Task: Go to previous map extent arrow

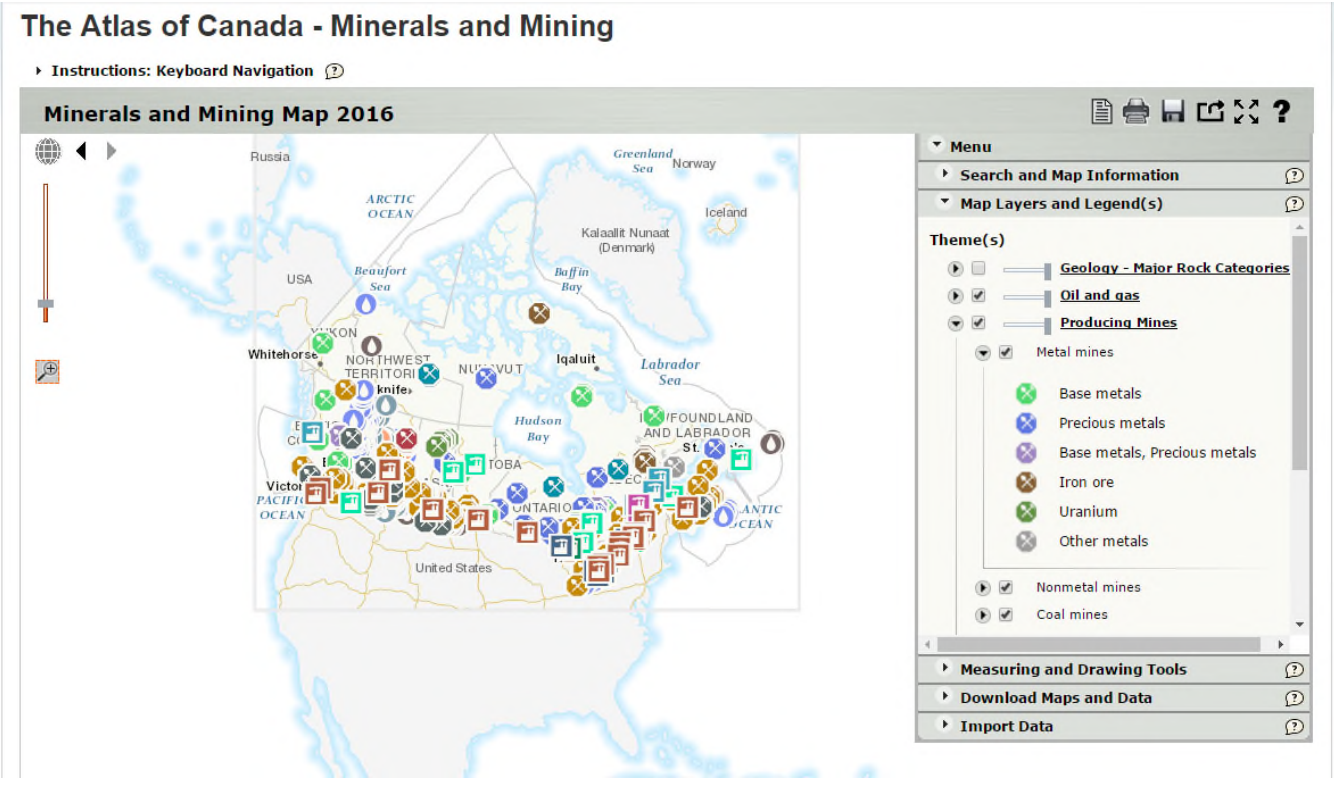Action: 81,151
